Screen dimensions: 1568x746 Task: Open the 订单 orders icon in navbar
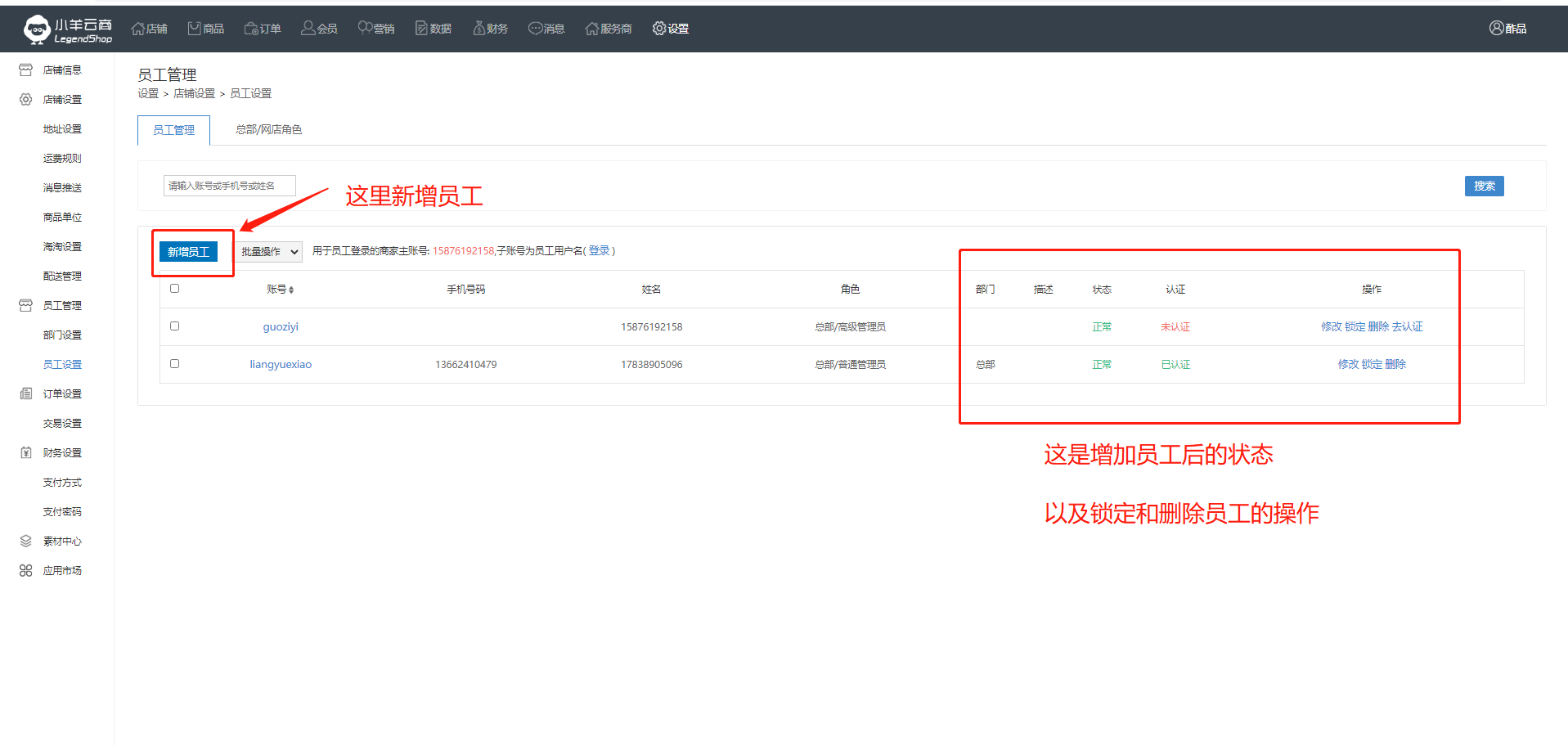point(251,29)
